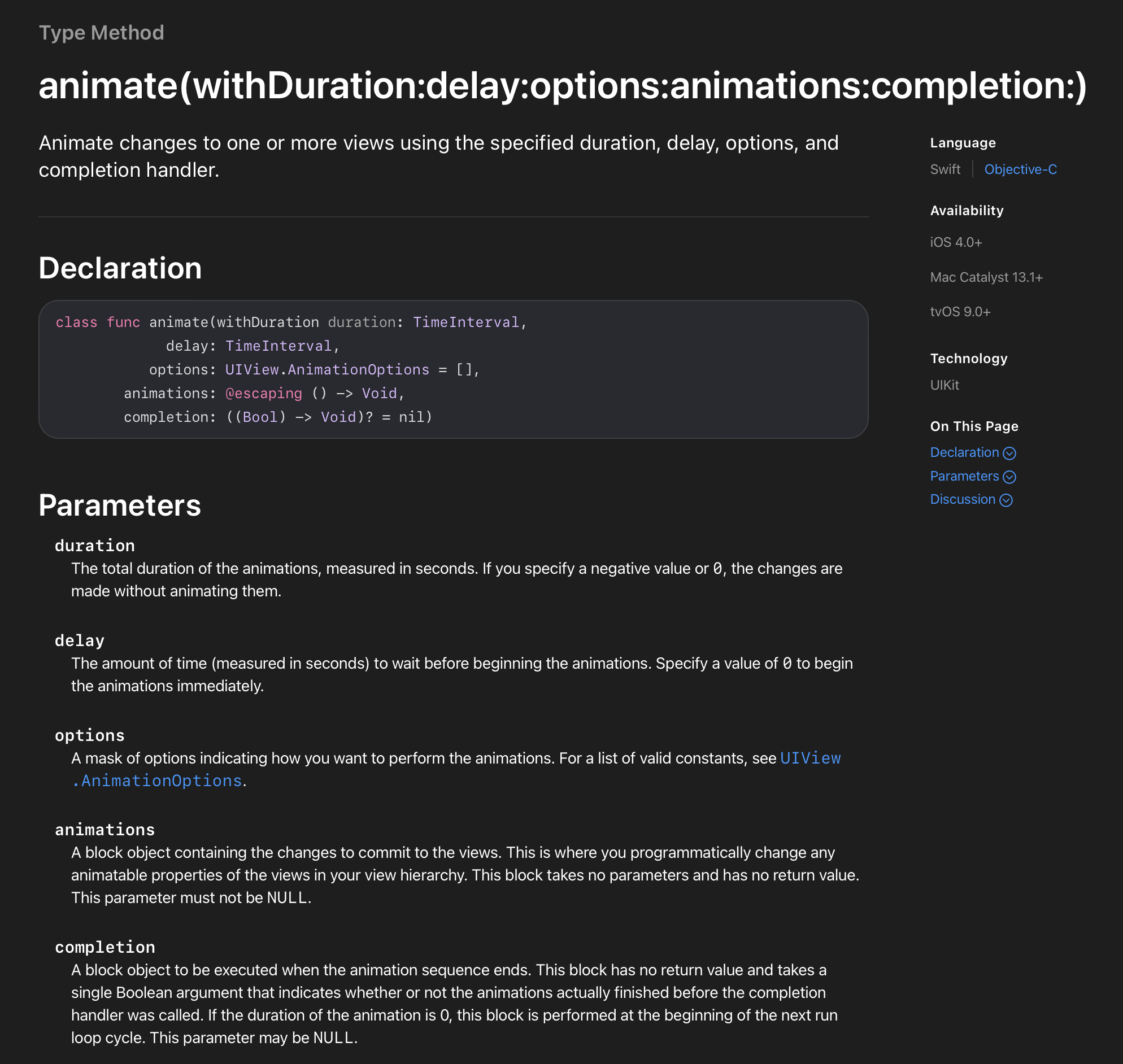Click Bool type on the completion line
The width and height of the screenshot is (1123, 1064).
pyautogui.click(x=260, y=417)
